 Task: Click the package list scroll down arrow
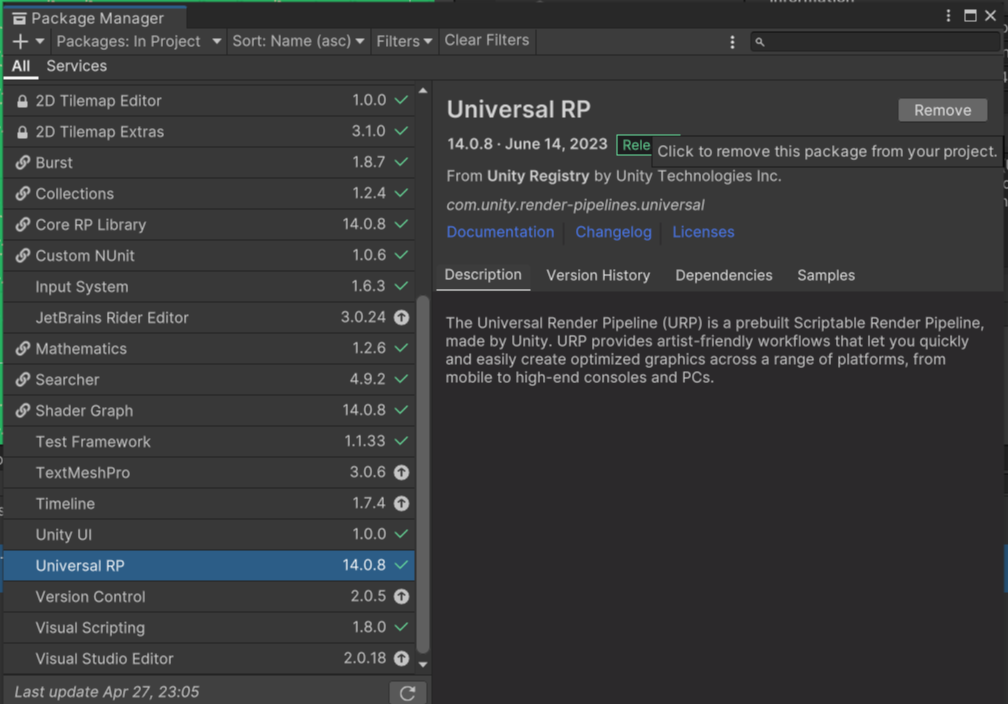point(423,664)
